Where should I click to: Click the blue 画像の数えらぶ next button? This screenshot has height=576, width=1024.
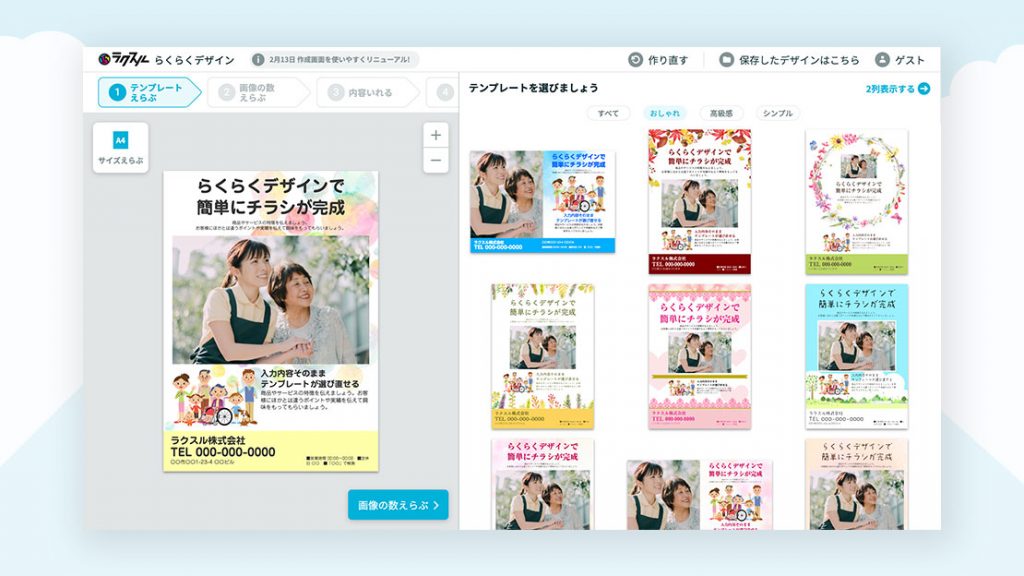click(x=398, y=505)
